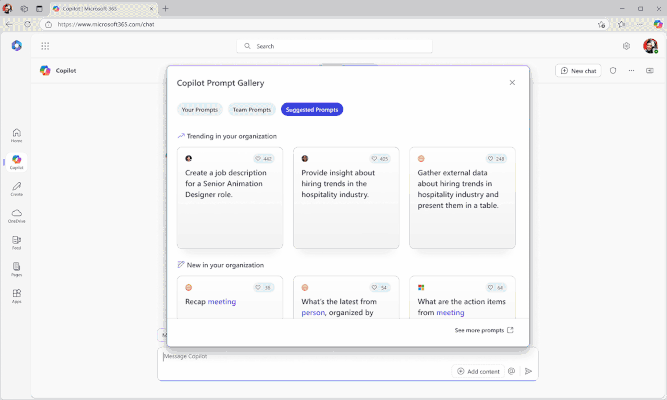Screen dimensions: 667x400
Task: Like the What's the latest from prompt
Action: (380, 288)
